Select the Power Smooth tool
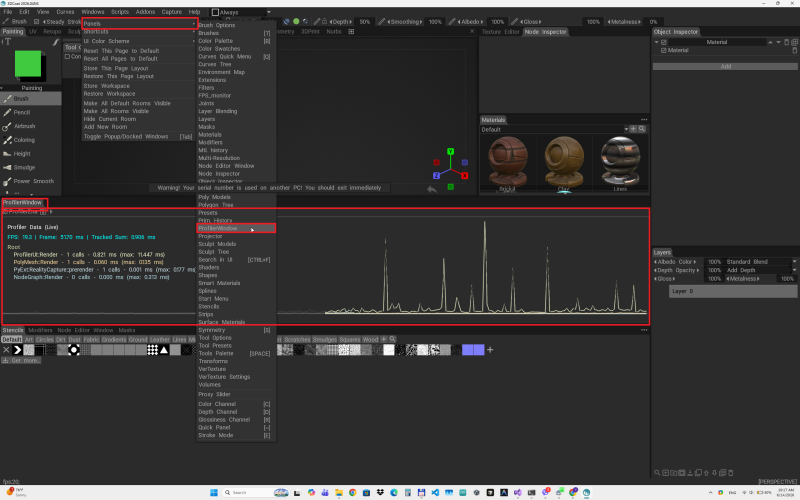This screenshot has width=800, height=500. click(31, 181)
